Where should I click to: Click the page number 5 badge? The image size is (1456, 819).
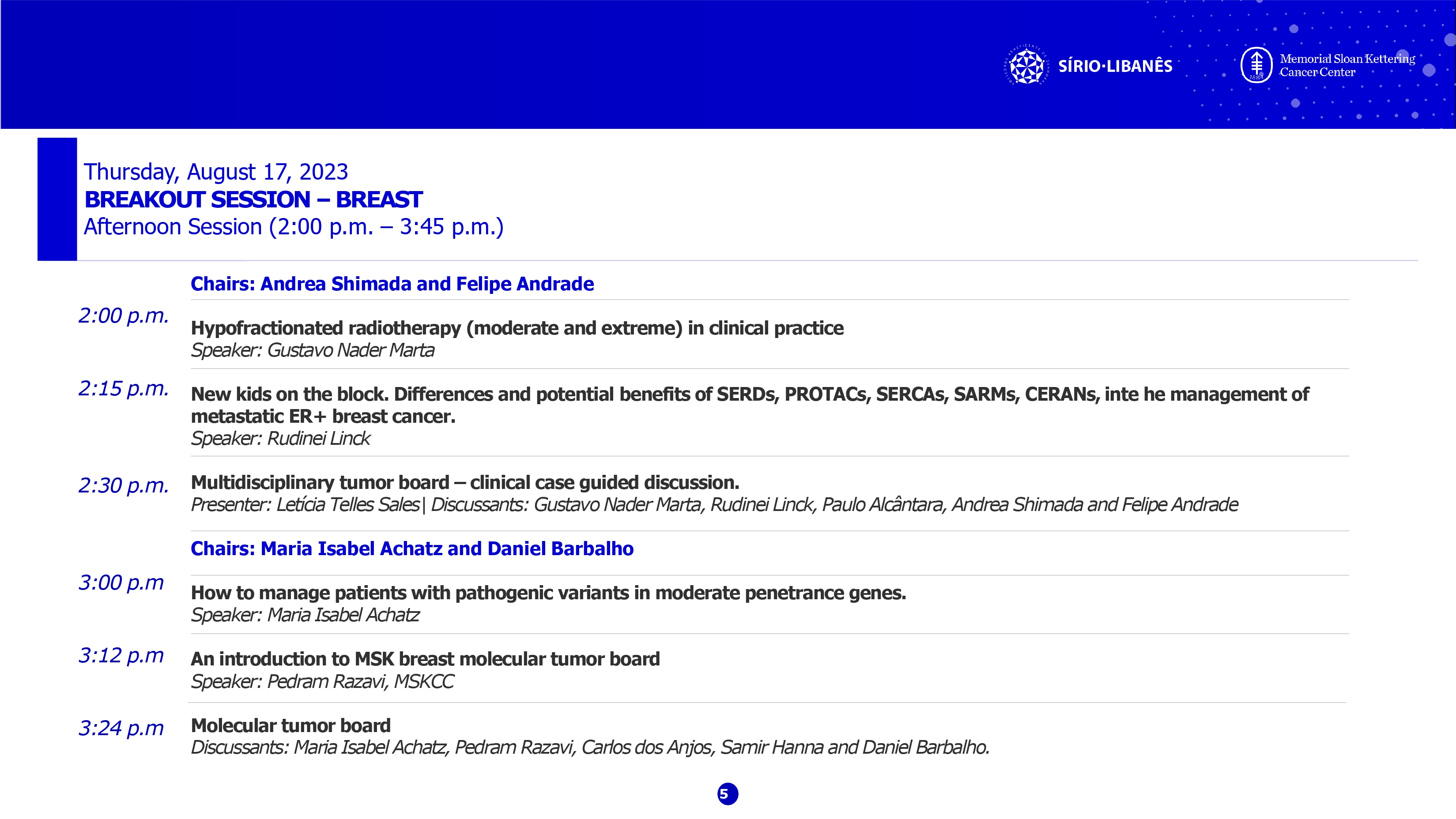point(728,793)
